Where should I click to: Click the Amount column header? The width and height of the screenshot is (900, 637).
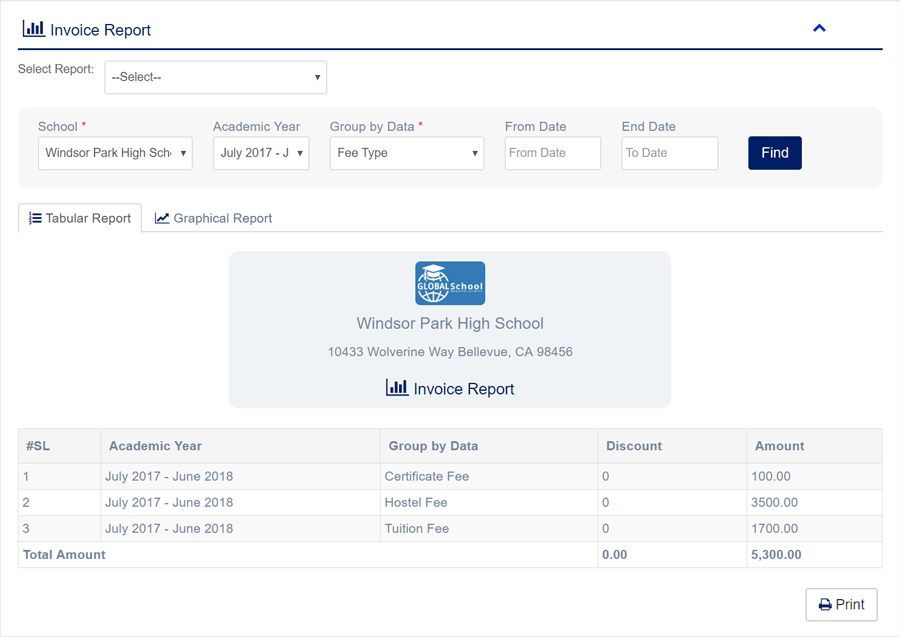814,446
